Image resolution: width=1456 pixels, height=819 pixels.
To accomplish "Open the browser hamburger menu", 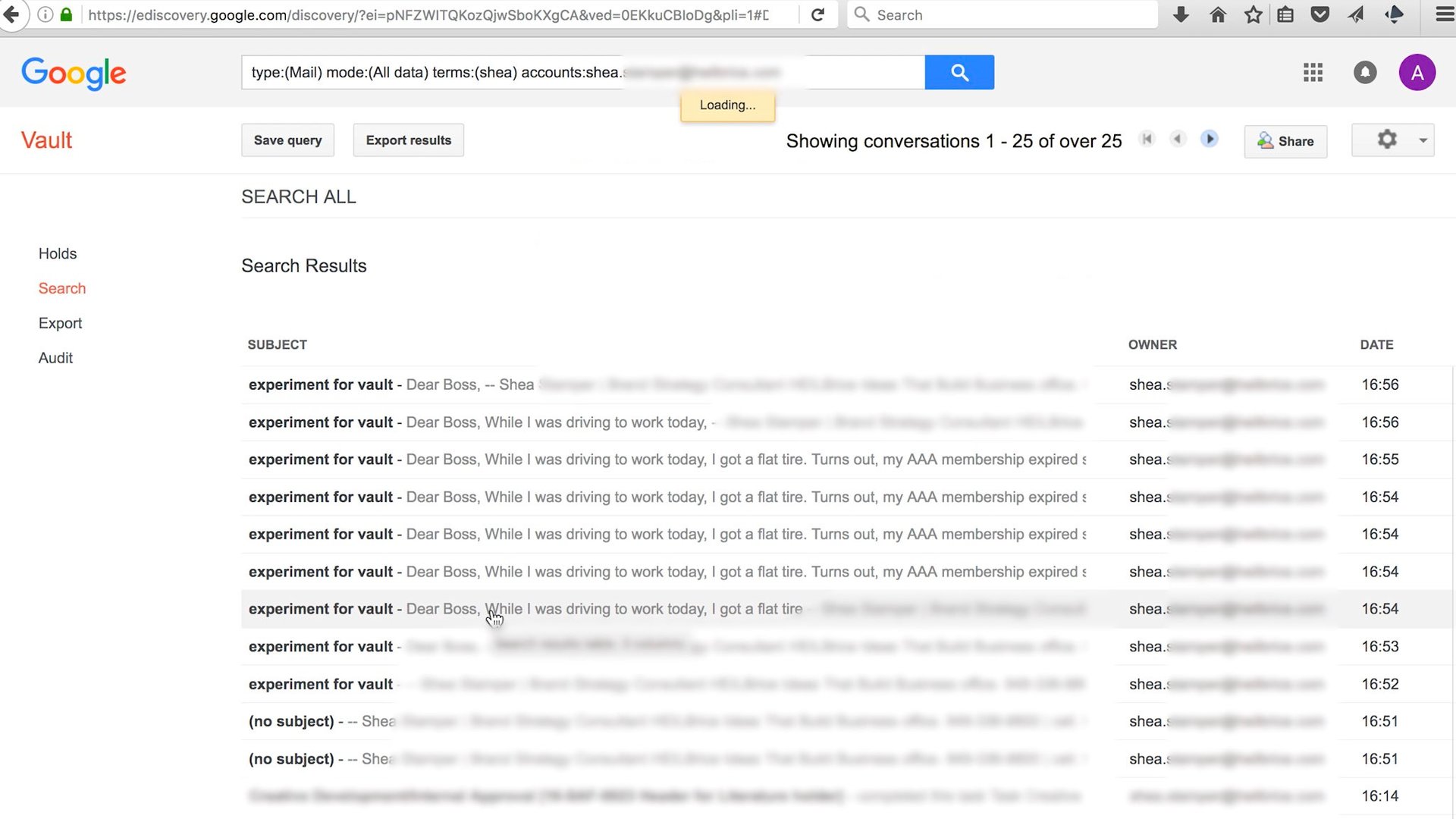I will [1445, 14].
